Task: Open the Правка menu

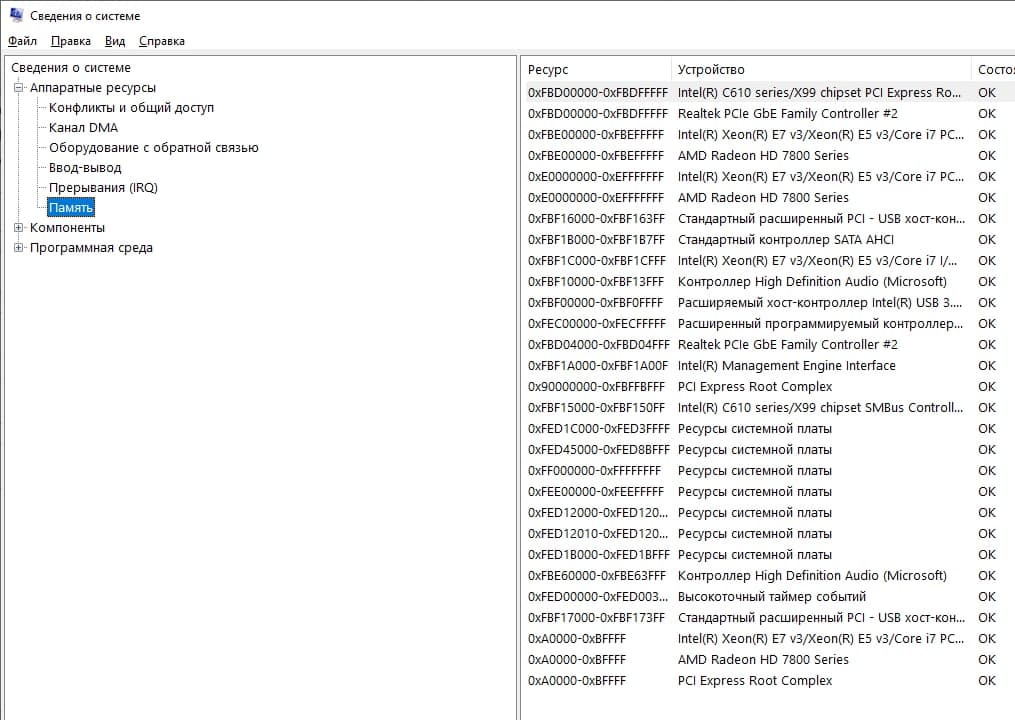Action: [71, 41]
